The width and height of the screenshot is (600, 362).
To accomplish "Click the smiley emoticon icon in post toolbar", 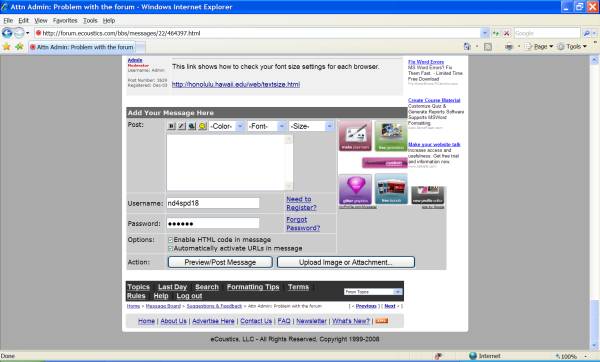I will [202, 126].
